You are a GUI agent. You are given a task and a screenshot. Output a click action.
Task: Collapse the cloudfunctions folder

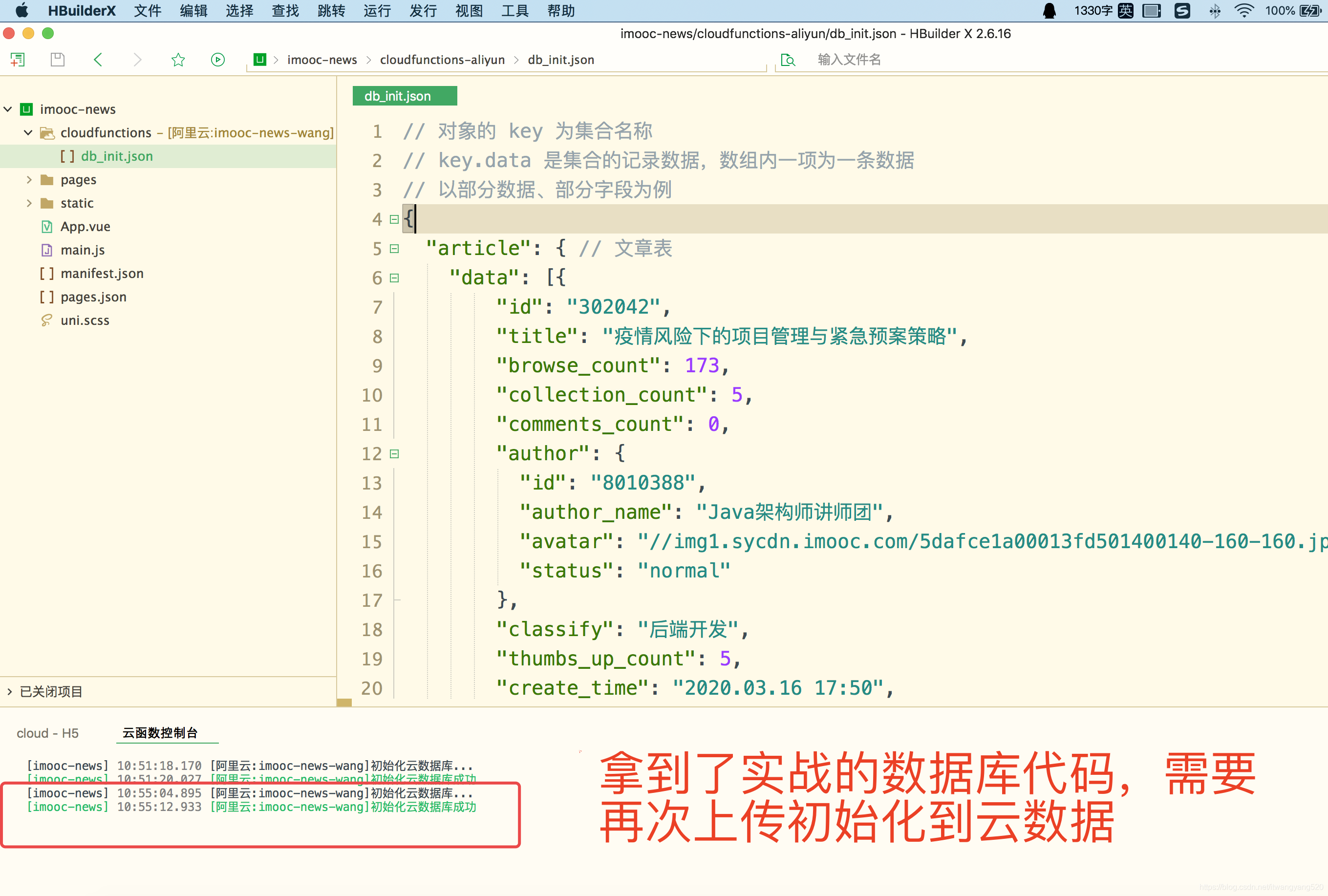point(28,132)
